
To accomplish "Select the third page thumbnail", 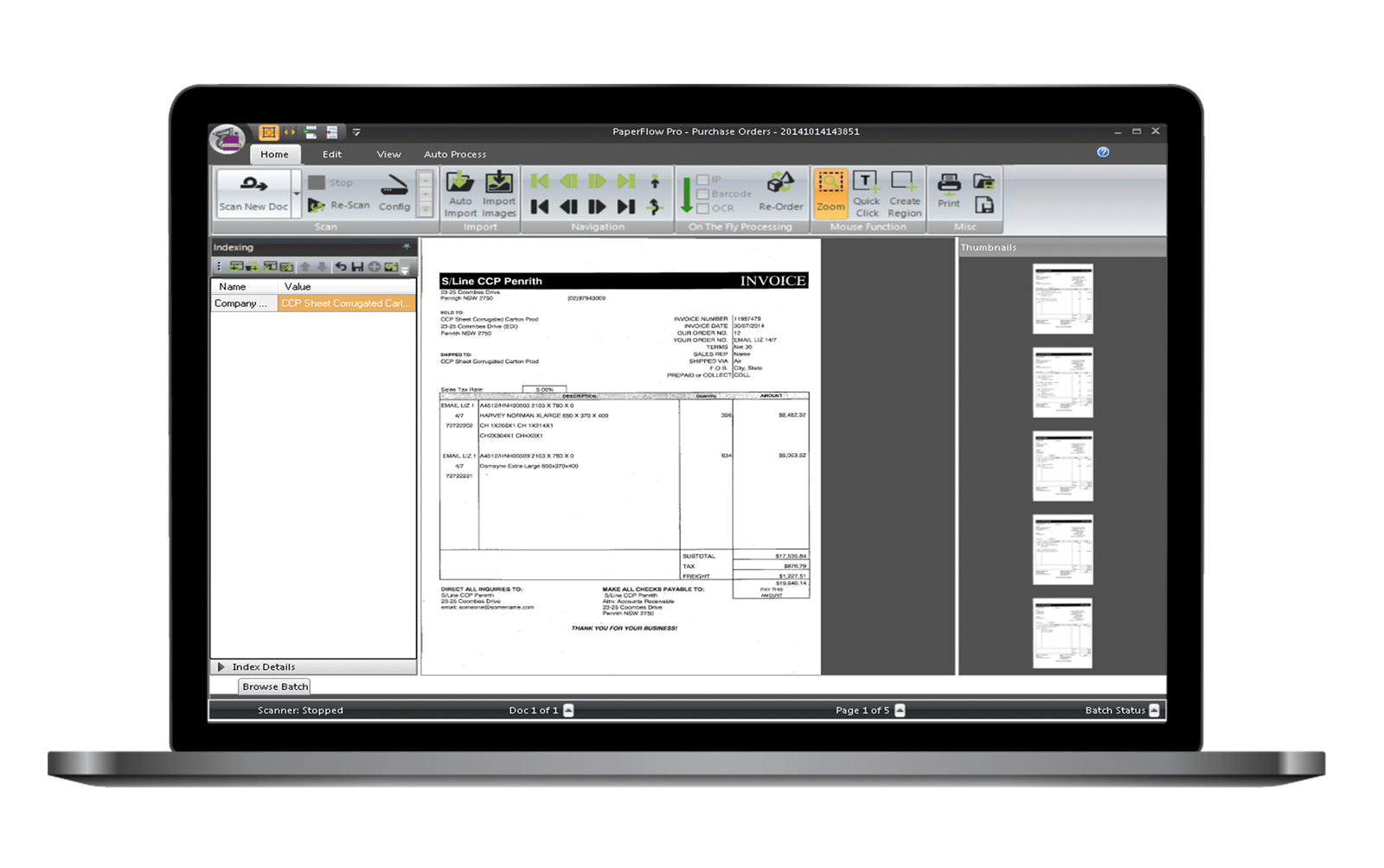I will (x=1062, y=466).
